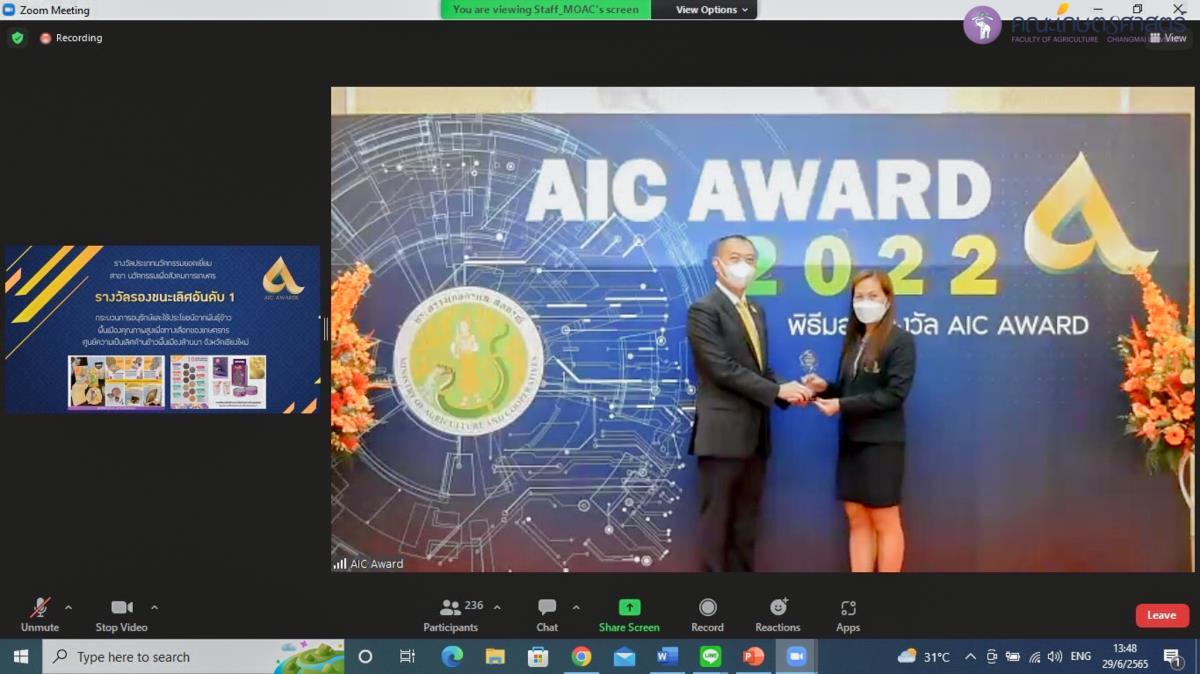1200x674 pixels.
Task: Click the Windows search box
Action: point(193,657)
